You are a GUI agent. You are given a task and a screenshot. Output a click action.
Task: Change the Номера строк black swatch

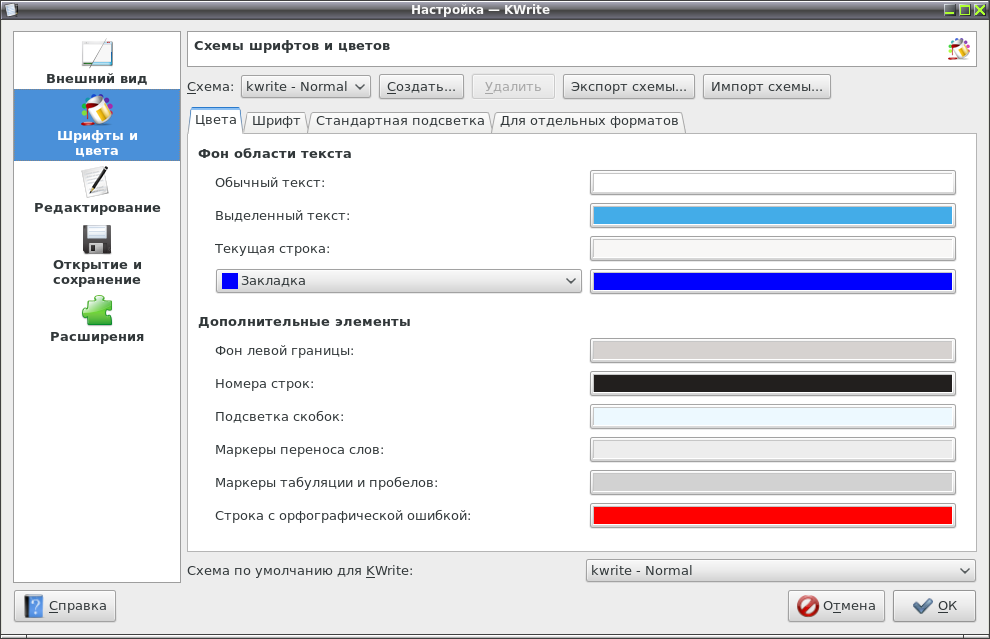click(773, 383)
